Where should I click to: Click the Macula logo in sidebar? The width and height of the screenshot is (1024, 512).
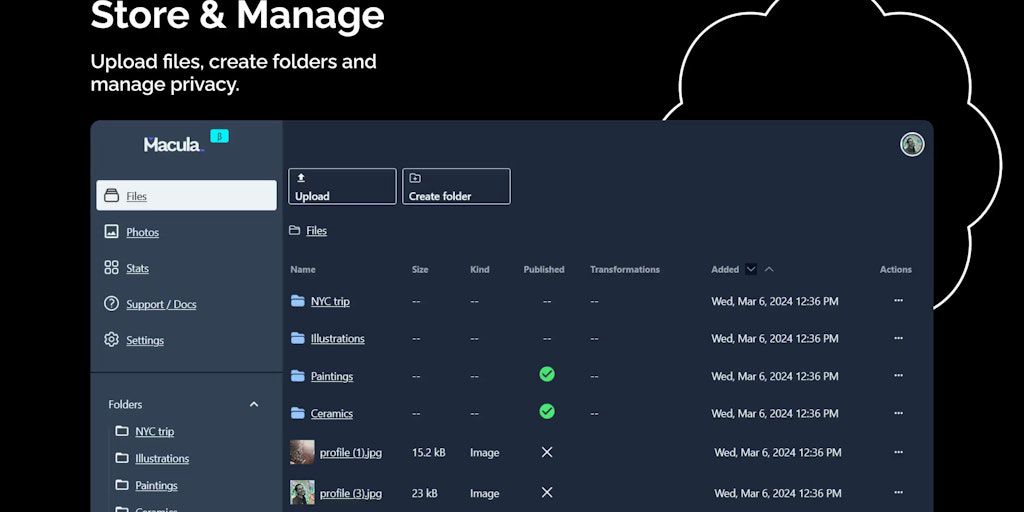(x=172, y=144)
